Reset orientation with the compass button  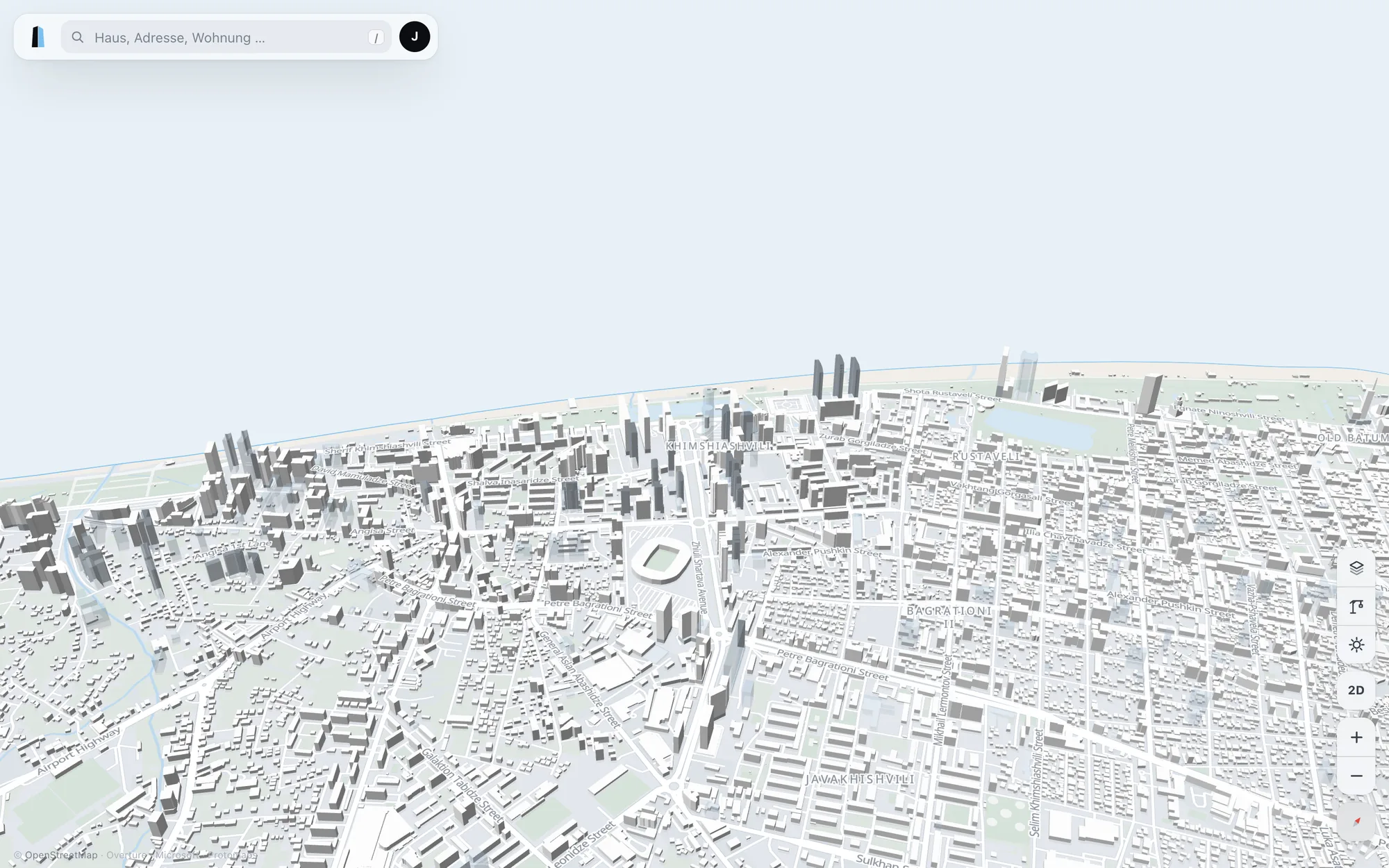1356,821
